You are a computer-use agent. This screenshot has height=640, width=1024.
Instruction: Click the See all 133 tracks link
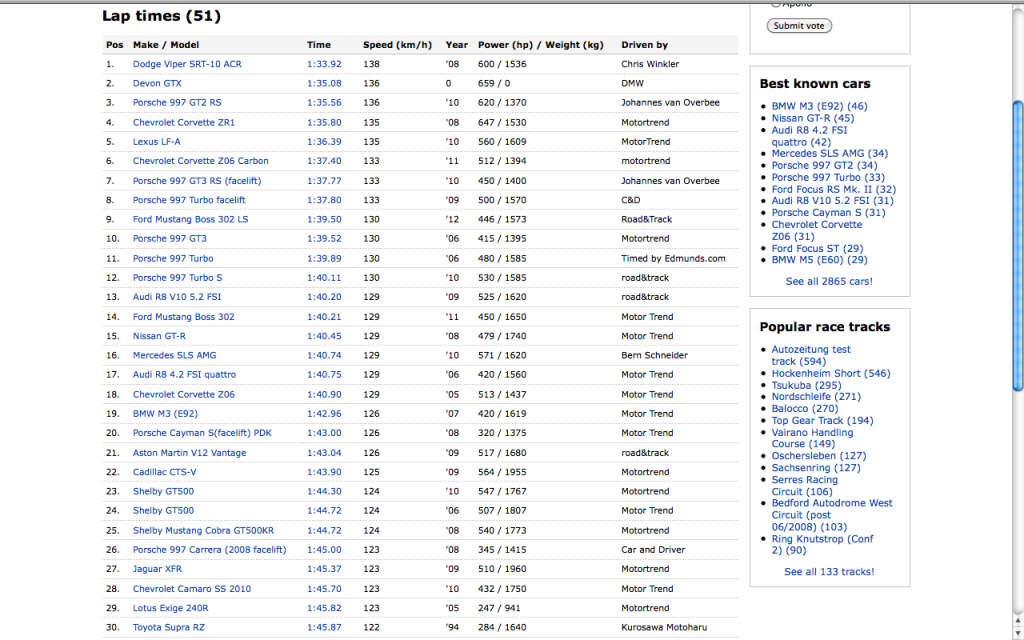click(x=828, y=572)
